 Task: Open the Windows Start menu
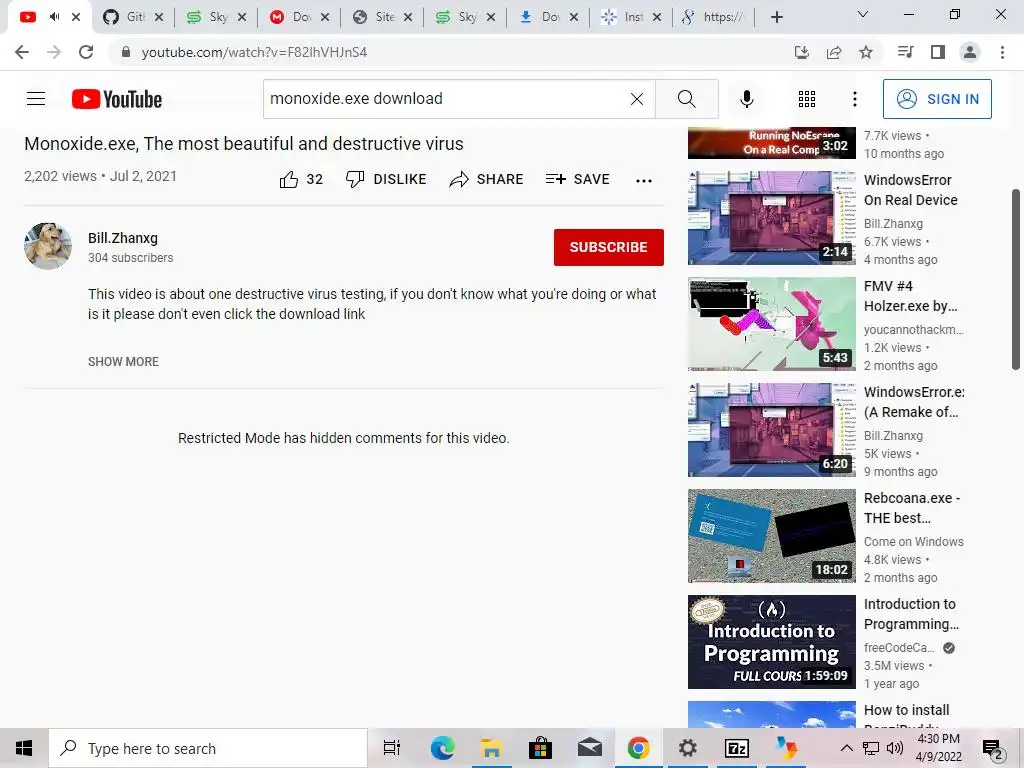point(24,748)
